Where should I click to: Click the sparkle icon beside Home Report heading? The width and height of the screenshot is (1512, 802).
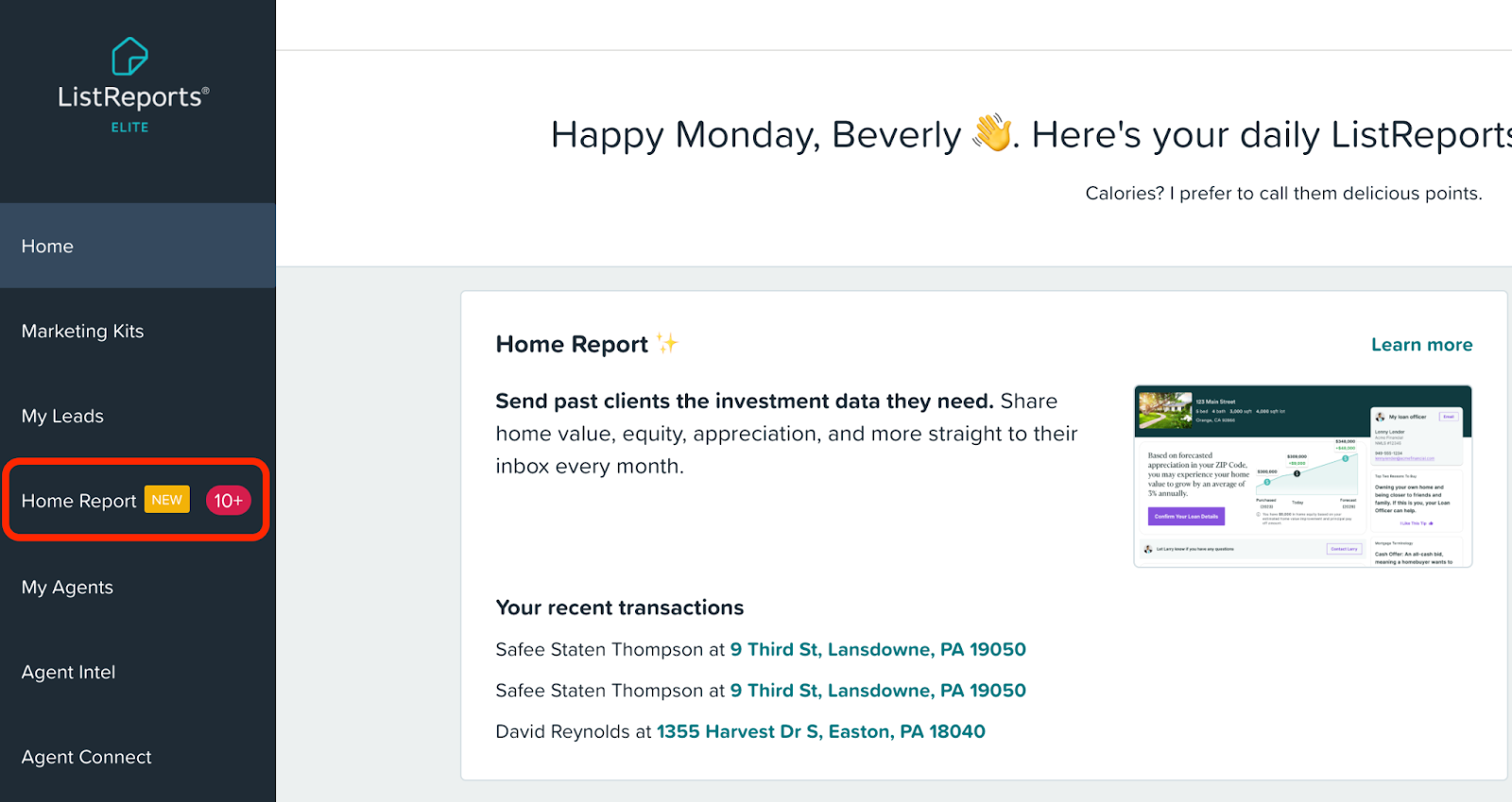click(x=667, y=343)
